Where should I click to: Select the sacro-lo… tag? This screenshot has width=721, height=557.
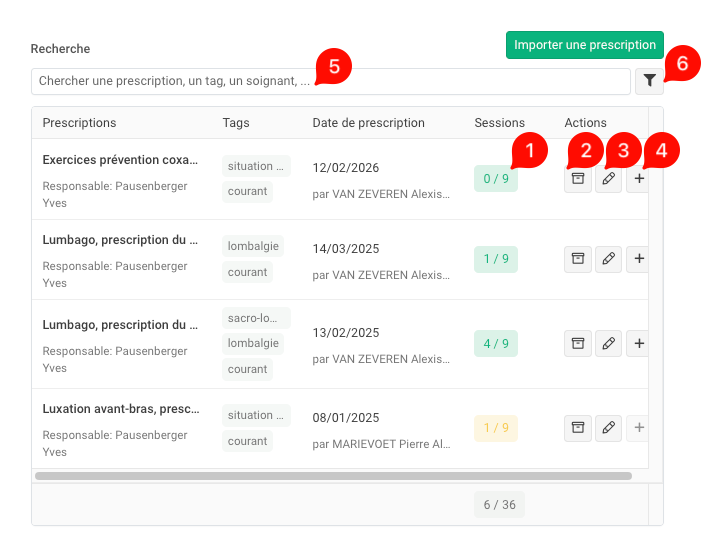(x=256, y=318)
